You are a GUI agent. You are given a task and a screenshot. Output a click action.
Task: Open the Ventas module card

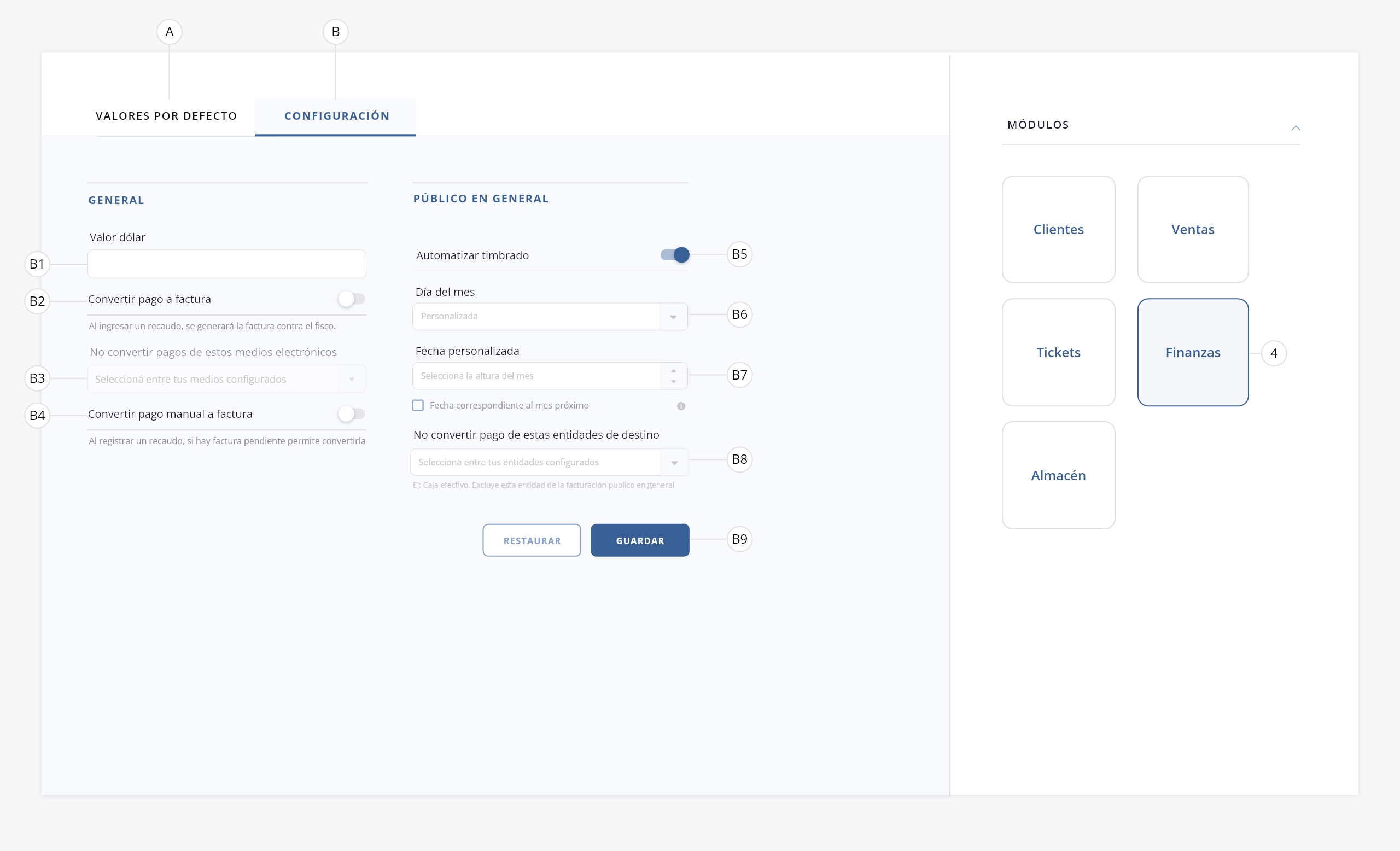1193,230
